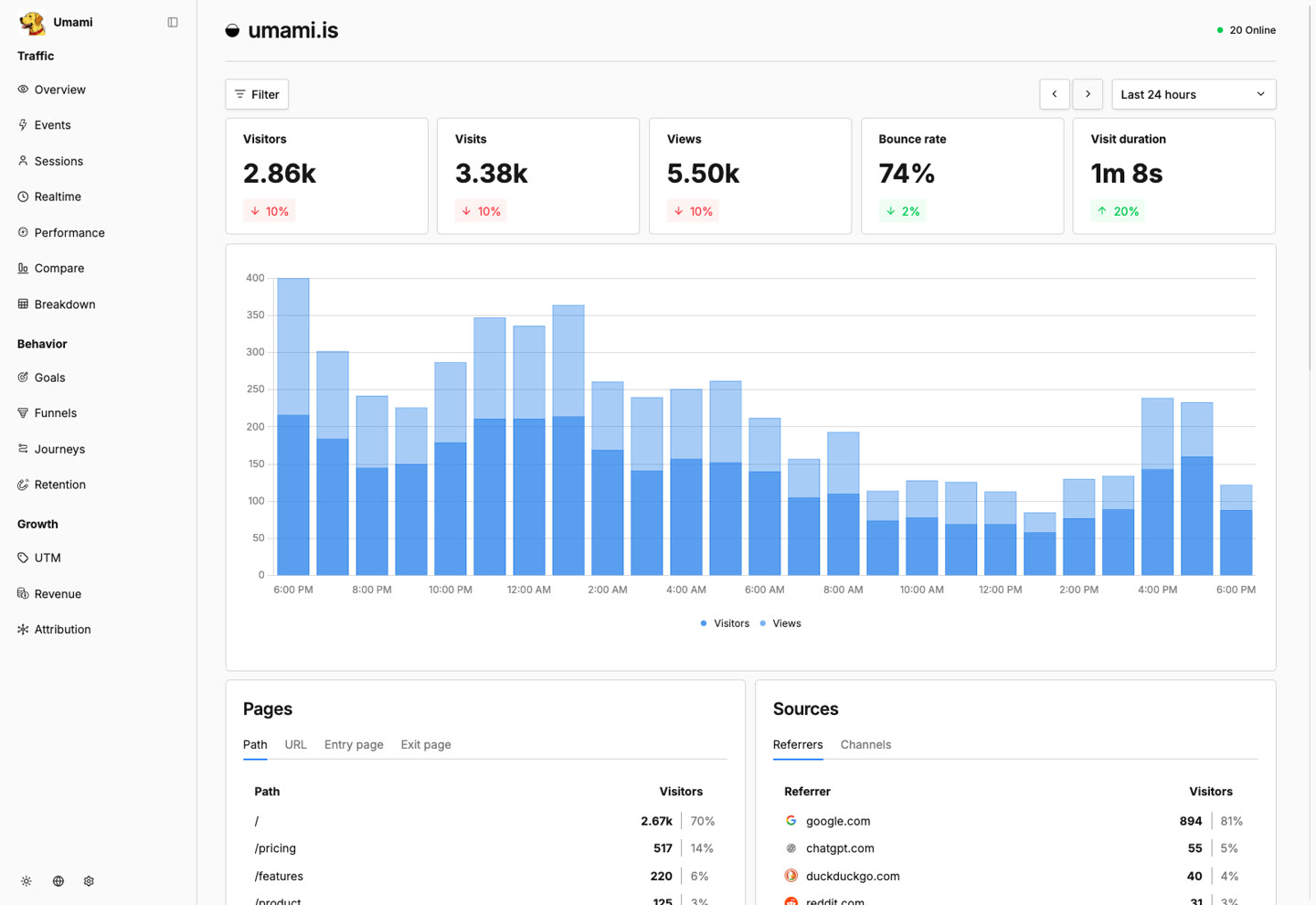This screenshot has width=1316, height=905.
Task: Click the Goals target icon
Action: [23, 378]
